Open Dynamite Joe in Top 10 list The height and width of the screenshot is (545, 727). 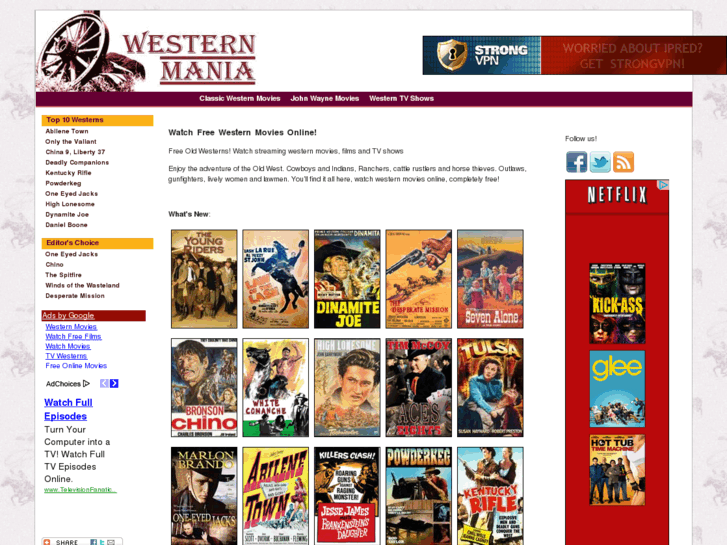[x=67, y=214]
